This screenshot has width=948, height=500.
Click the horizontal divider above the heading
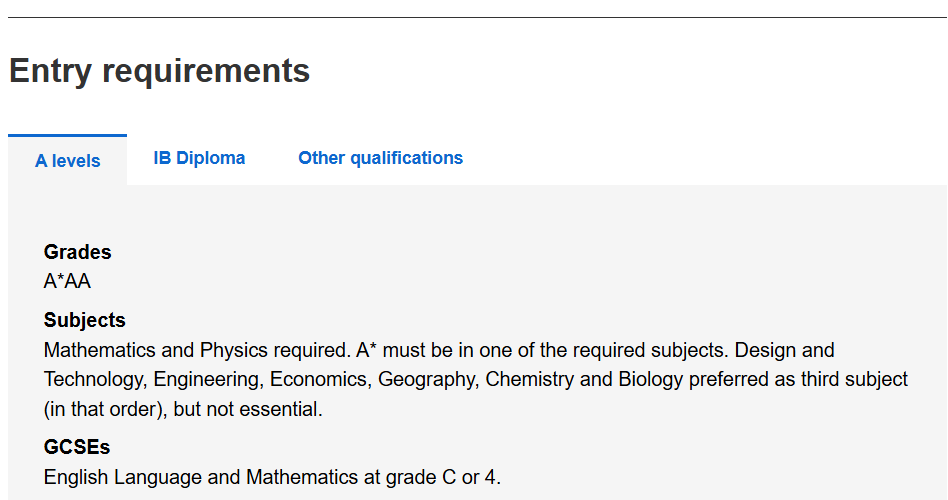[474, 17]
